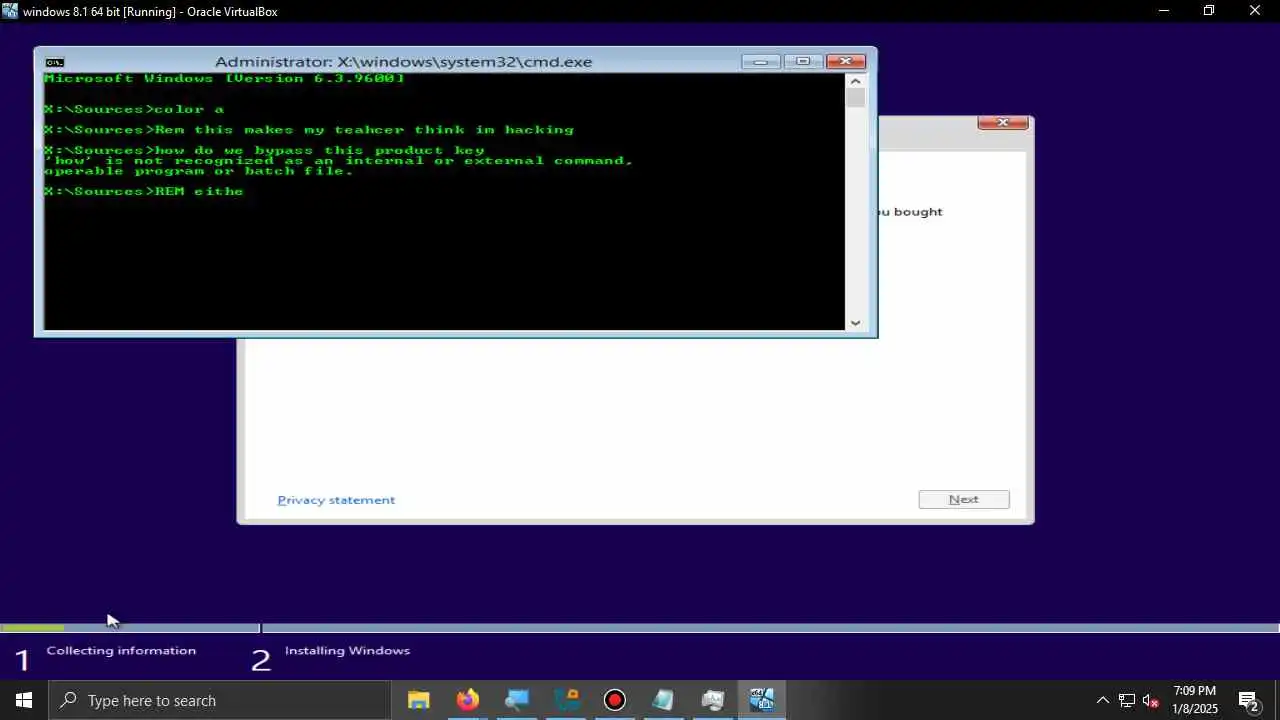1280x720 pixels.
Task: Minimize the VirtualBox host window
Action: 1163,11
